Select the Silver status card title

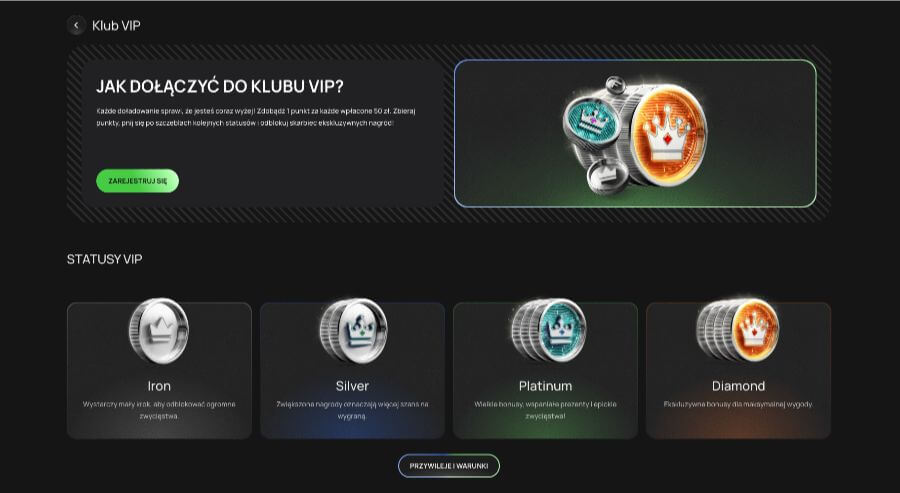click(x=352, y=386)
